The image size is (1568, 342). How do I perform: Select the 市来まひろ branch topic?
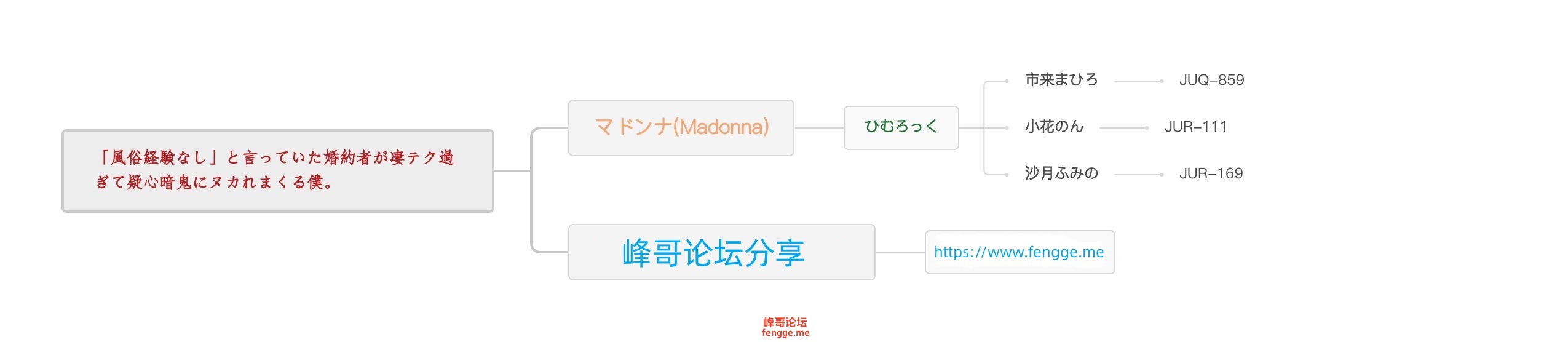tap(1061, 80)
